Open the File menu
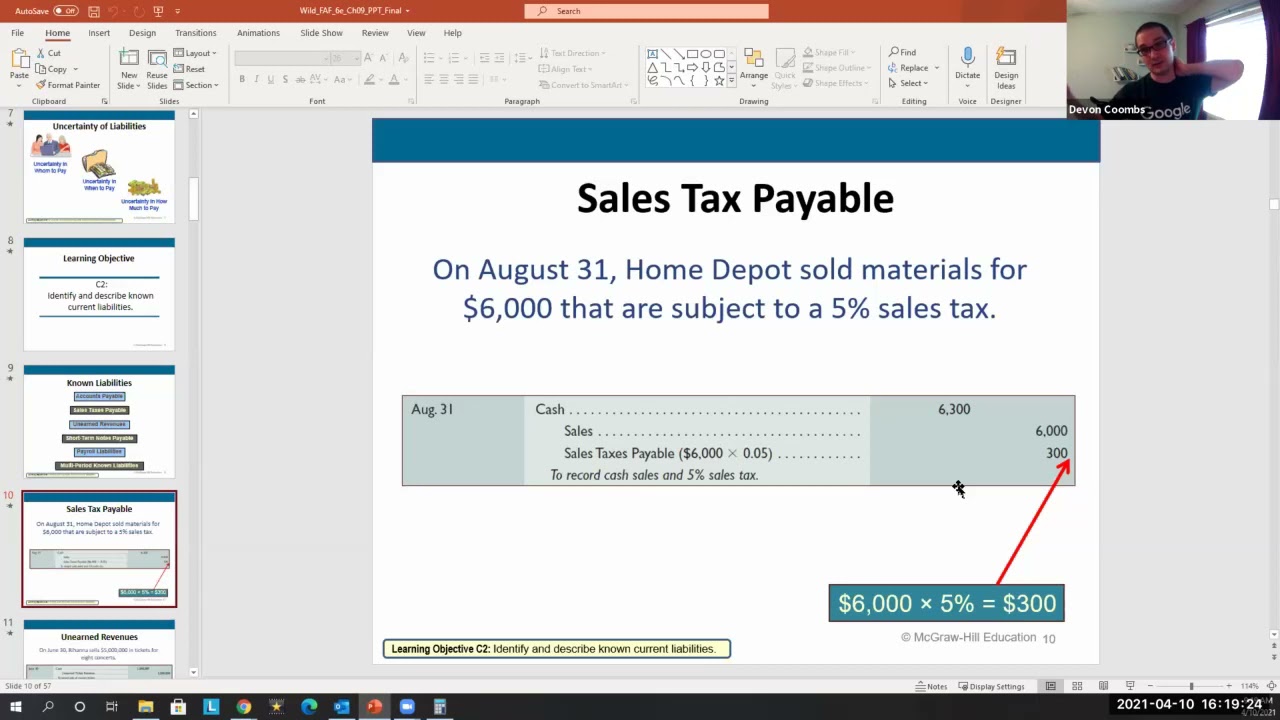 tap(18, 33)
